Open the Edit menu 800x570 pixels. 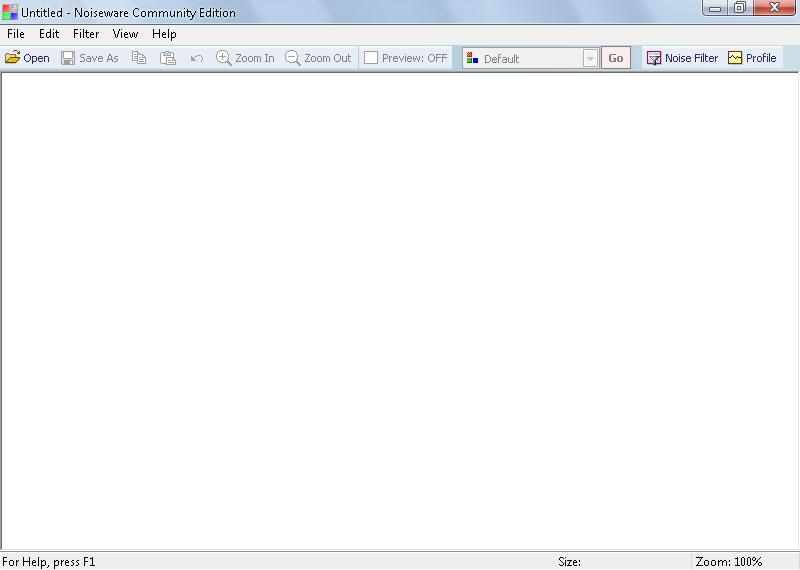click(x=49, y=34)
